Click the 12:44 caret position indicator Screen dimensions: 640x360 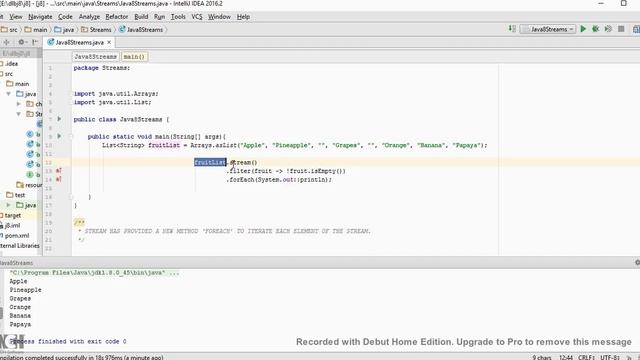tap(566, 357)
